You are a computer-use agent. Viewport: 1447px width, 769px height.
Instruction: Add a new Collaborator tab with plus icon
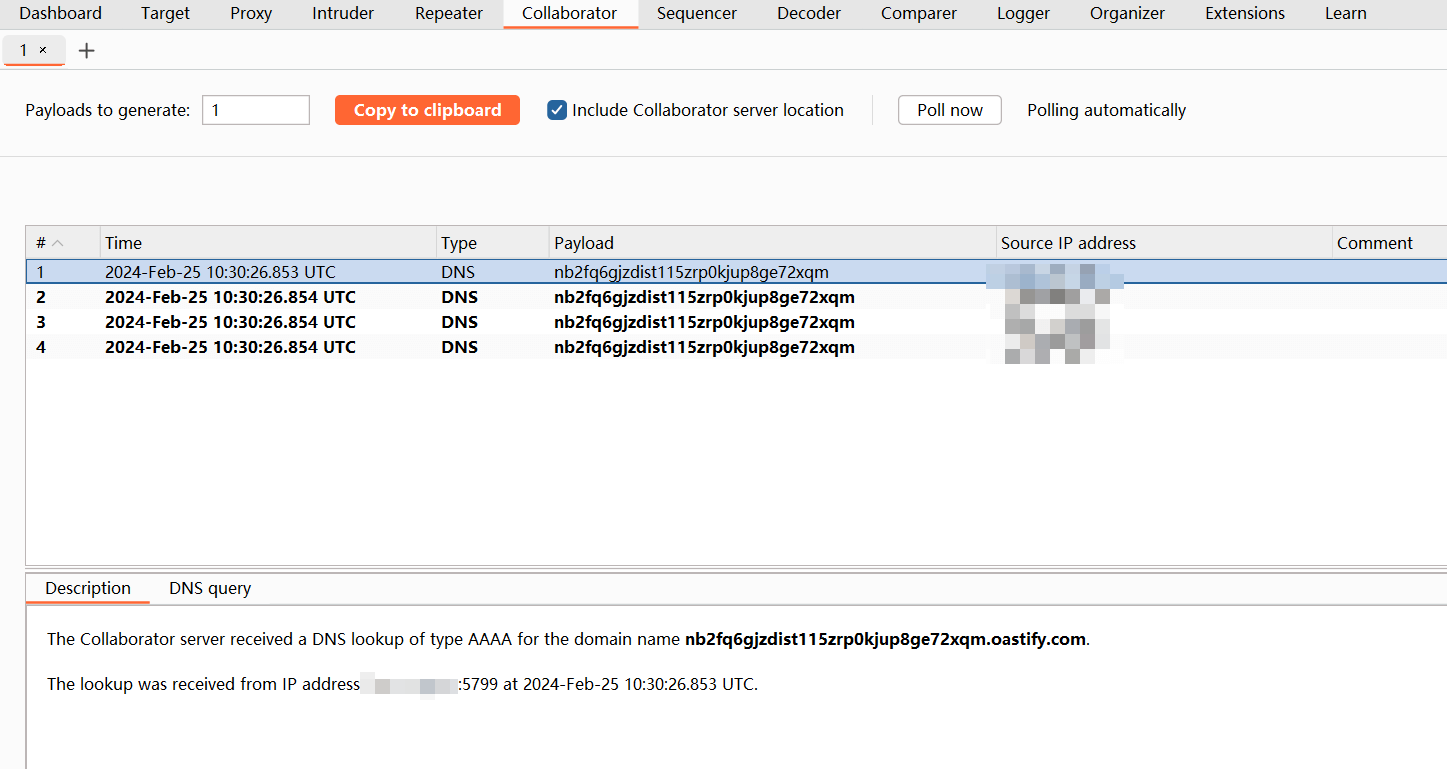tap(87, 50)
